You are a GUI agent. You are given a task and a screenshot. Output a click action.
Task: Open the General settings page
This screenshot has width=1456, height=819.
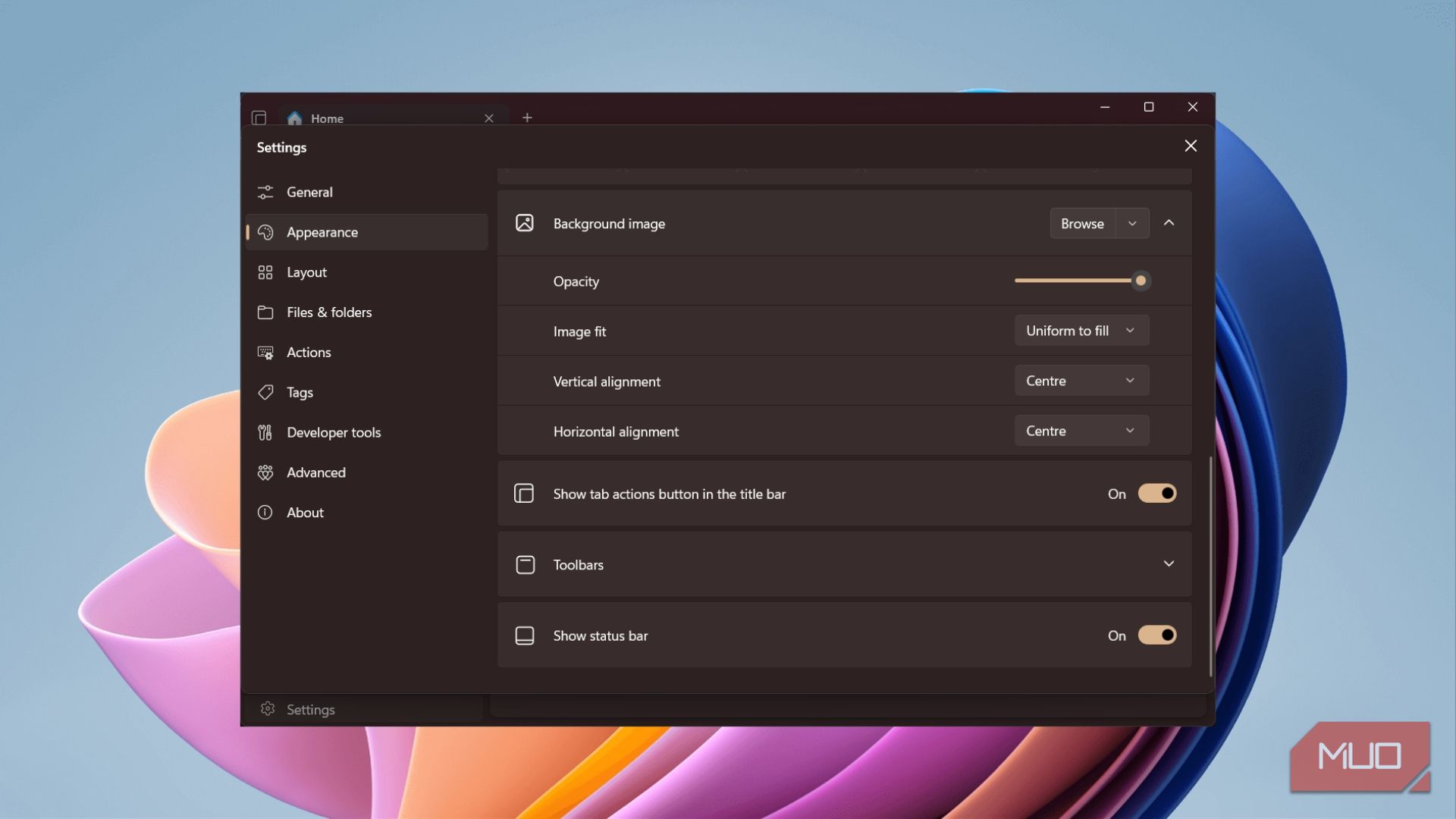[367, 193]
